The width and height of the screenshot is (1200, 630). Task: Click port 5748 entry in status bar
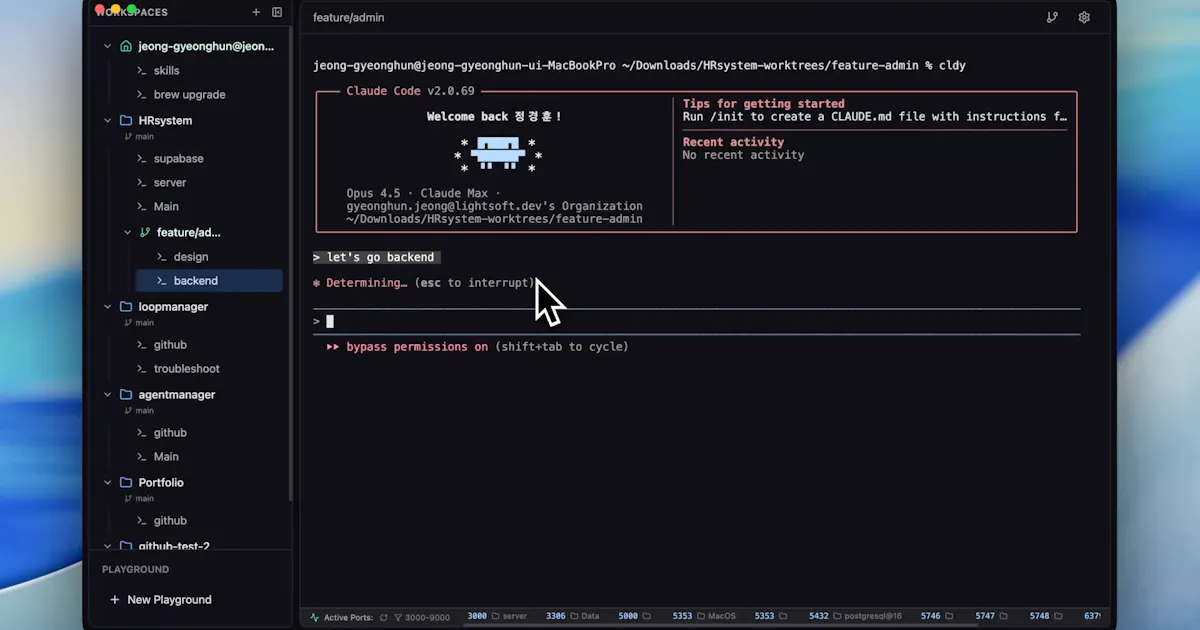[1047, 616]
